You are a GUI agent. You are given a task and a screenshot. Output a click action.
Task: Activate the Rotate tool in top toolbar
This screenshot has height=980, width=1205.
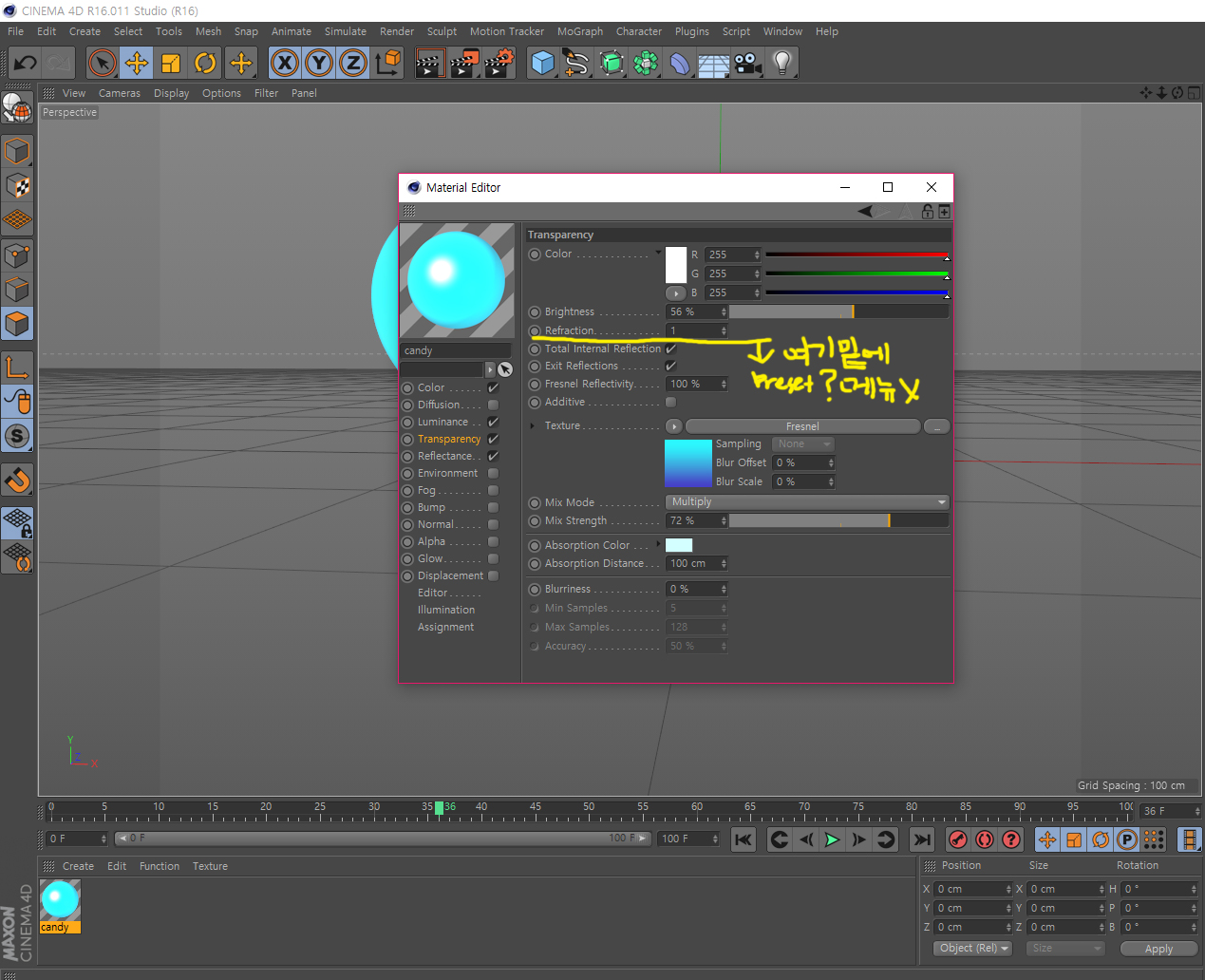click(x=205, y=64)
